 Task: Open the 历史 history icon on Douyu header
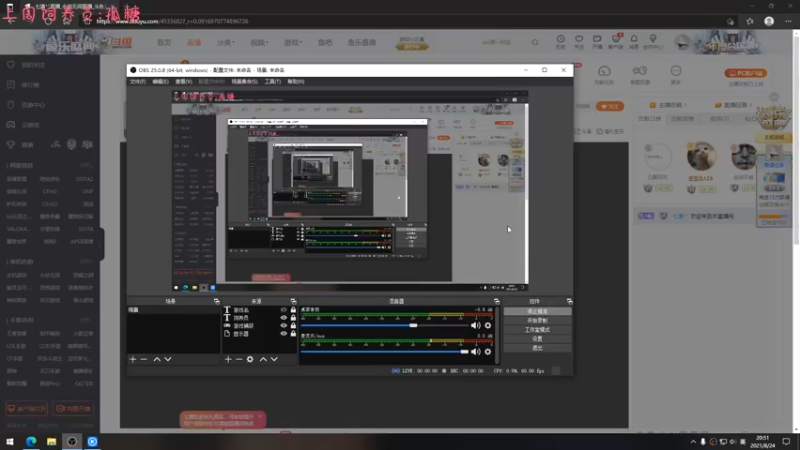[561, 42]
